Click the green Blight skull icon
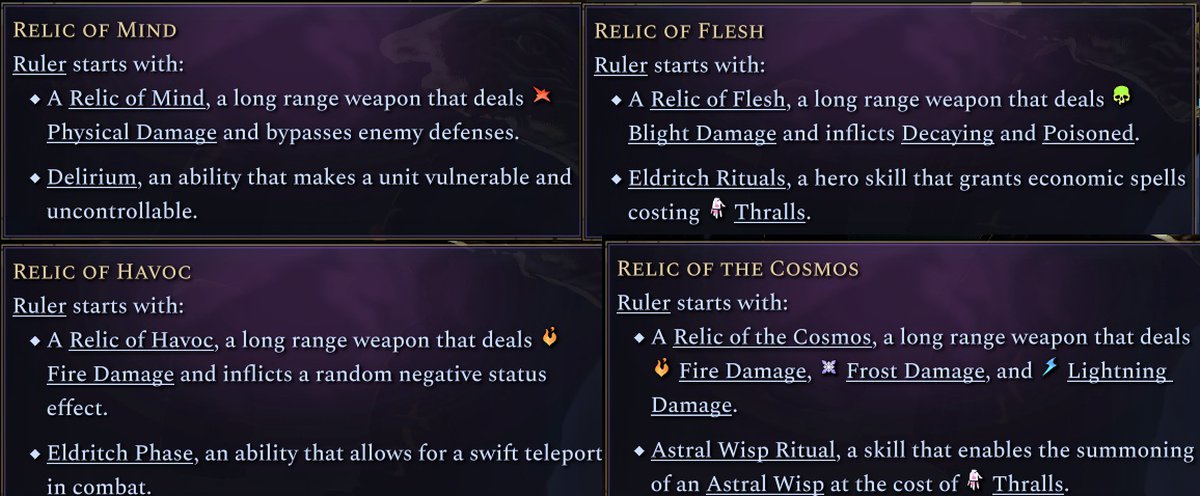The image size is (1200, 496). click(1122, 97)
